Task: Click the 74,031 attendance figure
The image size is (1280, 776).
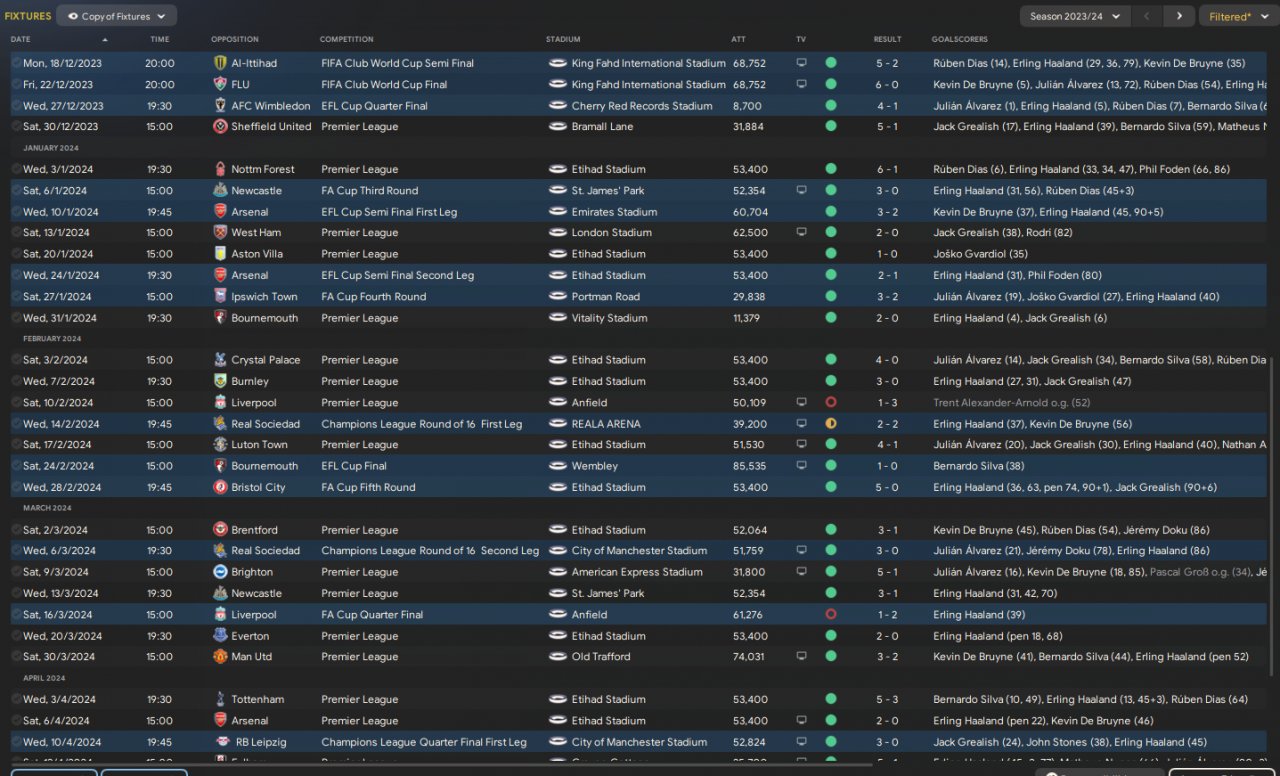Action: pyautogui.click(x=748, y=657)
